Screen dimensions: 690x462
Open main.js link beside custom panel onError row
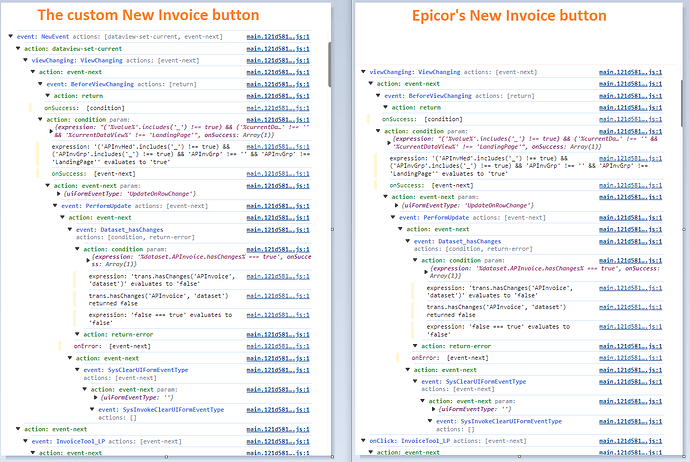pos(278,346)
